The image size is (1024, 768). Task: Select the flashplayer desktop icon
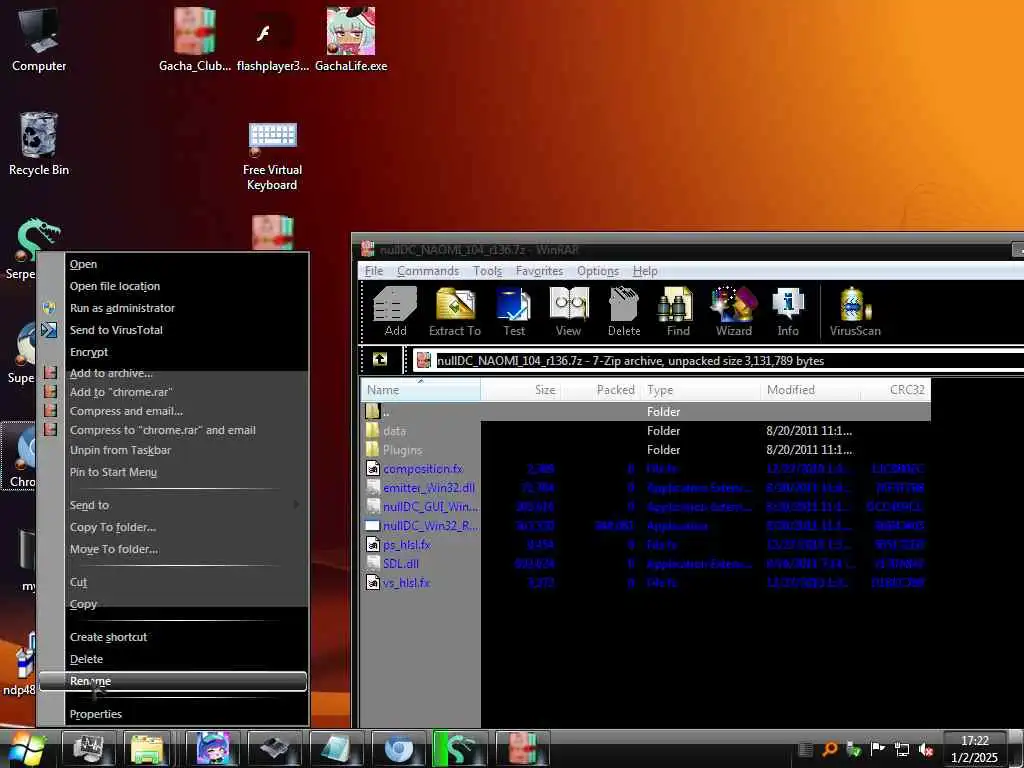[272, 38]
